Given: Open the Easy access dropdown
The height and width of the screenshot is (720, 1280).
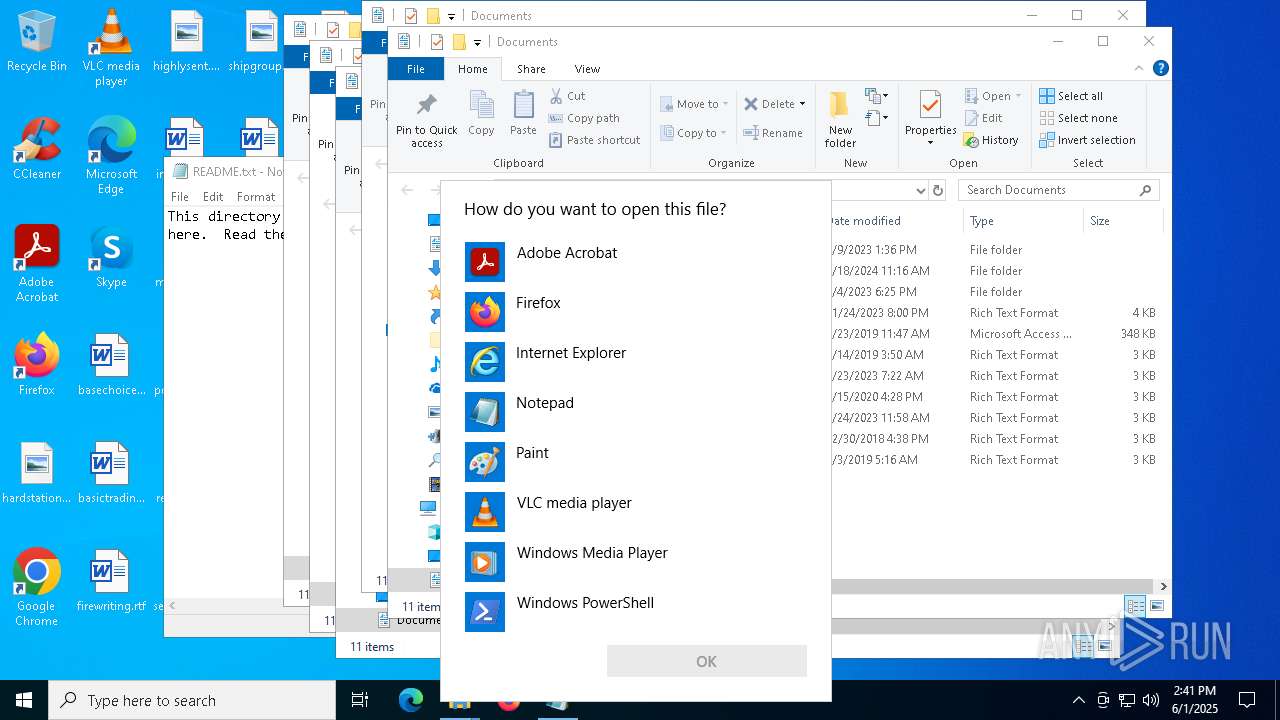Looking at the screenshot, I should click(x=877, y=118).
